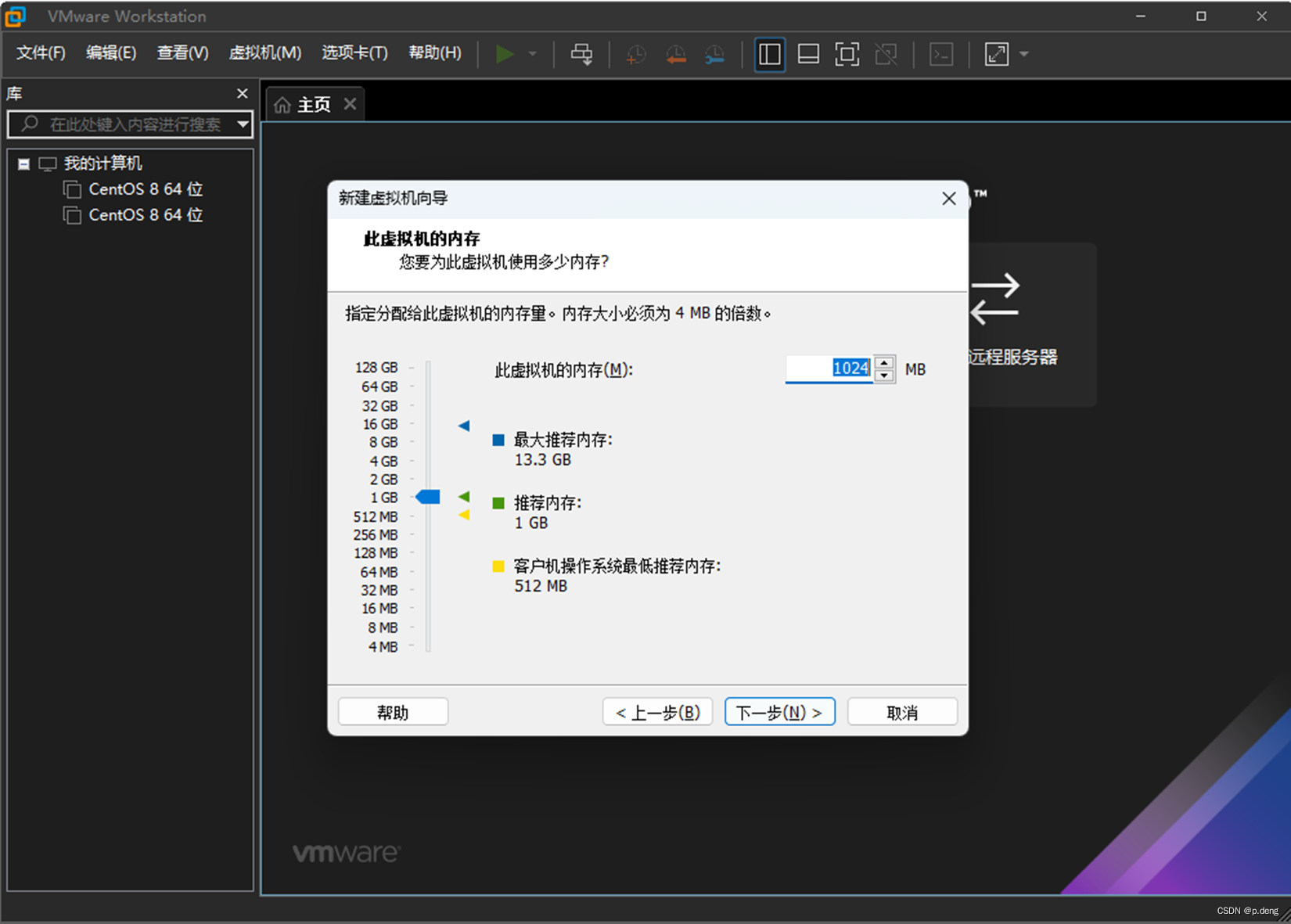Click the 下一步(N) next button
This screenshot has height=924, width=1291.
(779, 712)
